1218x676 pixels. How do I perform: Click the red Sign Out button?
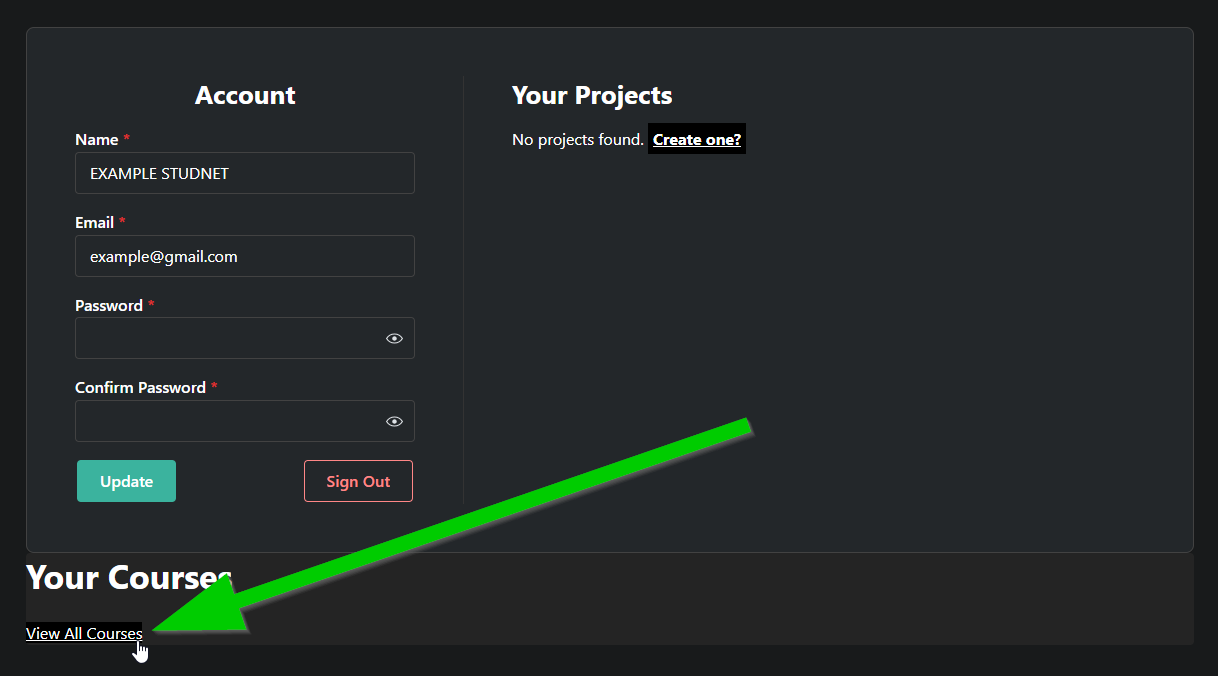click(358, 481)
